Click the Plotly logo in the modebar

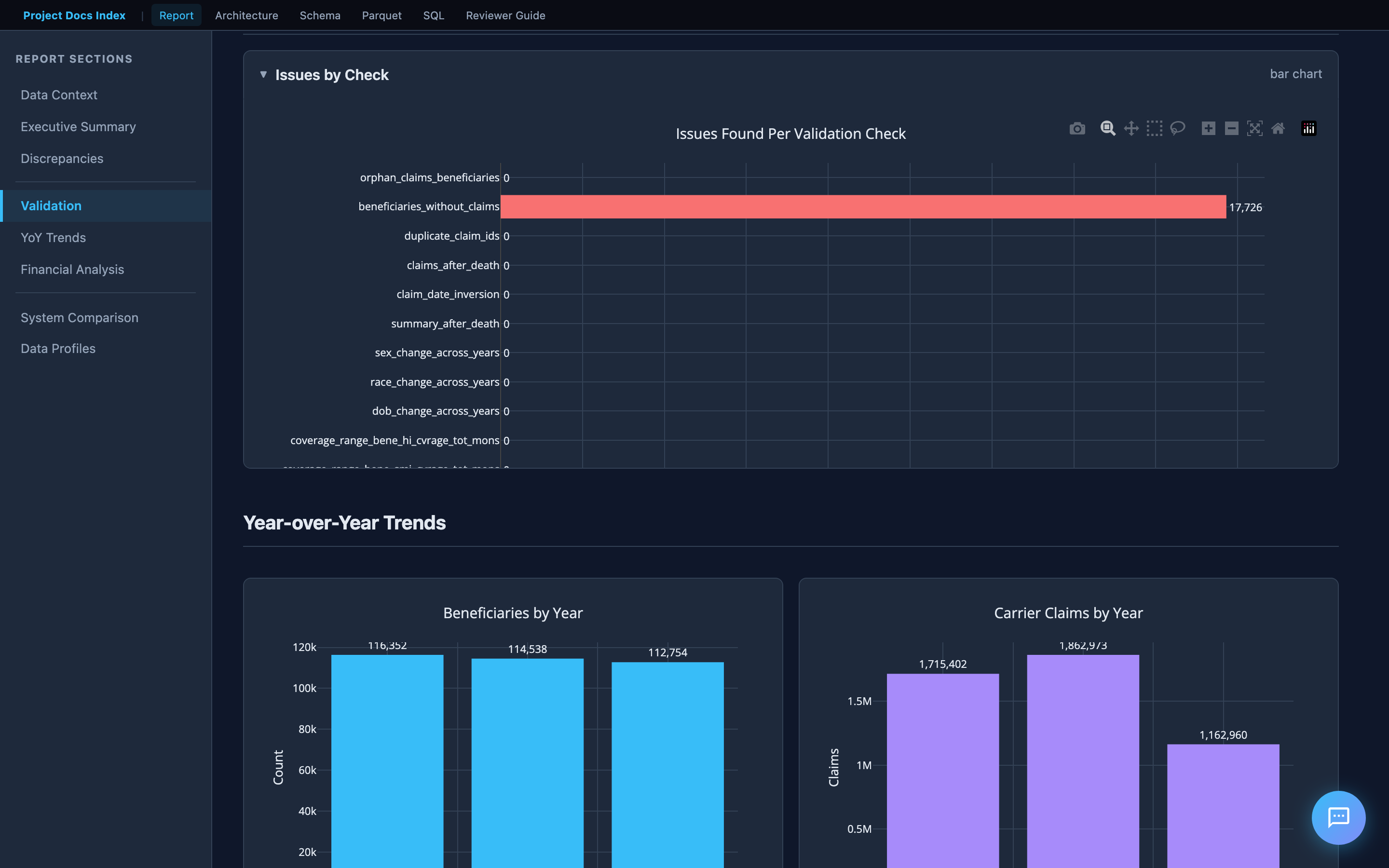(x=1308, y=128)
